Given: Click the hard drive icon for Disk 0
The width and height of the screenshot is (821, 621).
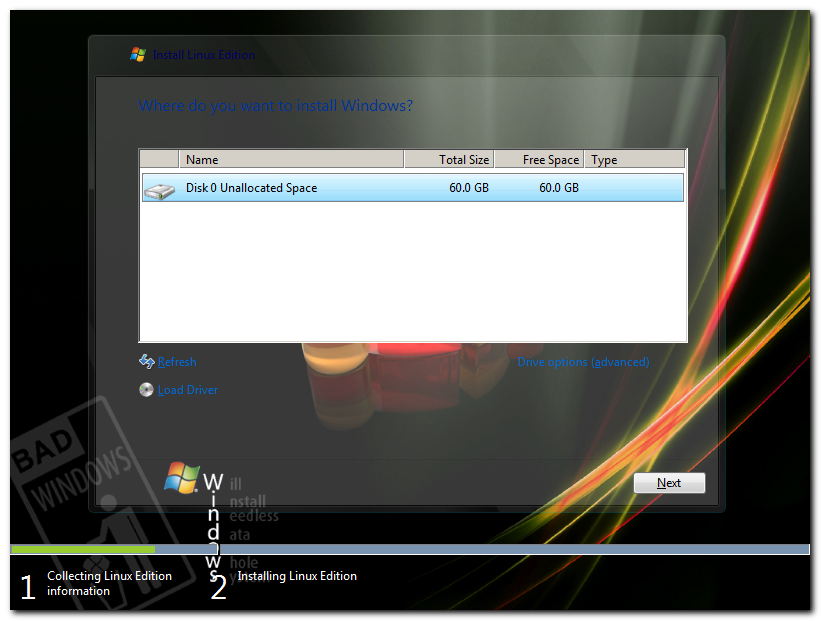Looking at the screenshot, I should [x=160, y=191].
